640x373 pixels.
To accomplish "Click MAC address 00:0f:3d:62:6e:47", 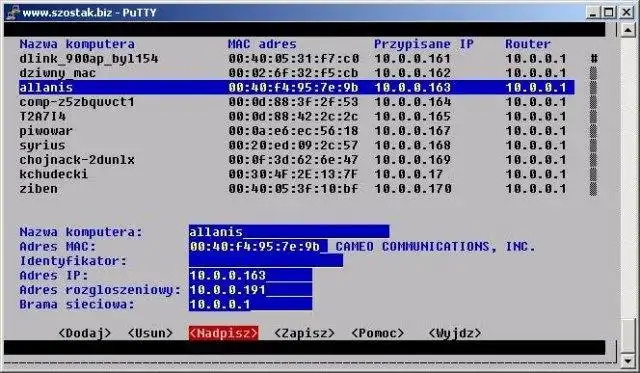I will click(x=293, y=160).
